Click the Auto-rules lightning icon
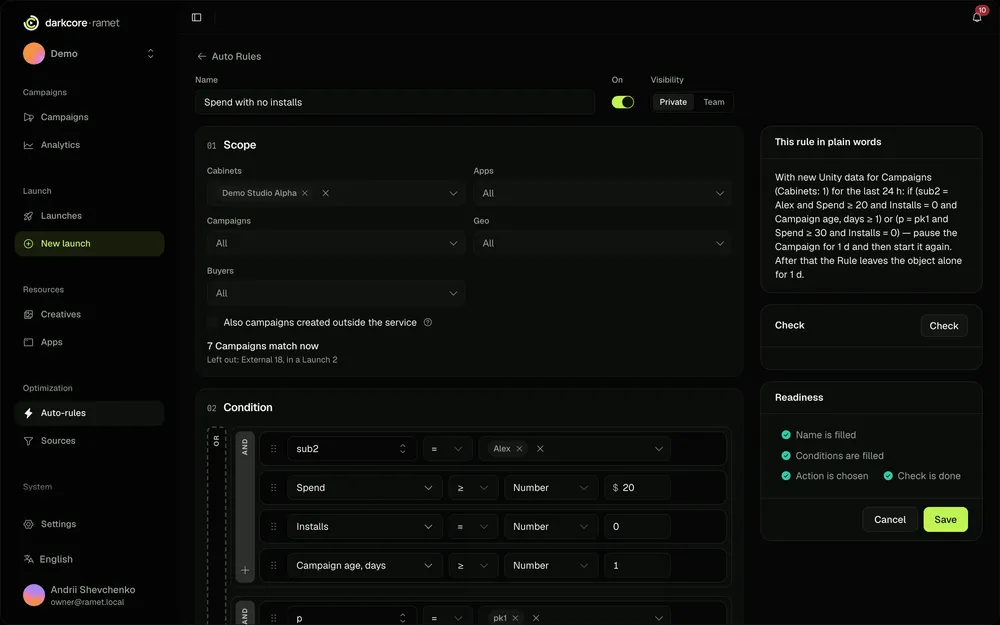This screenshot has height=625, width=1000. [x=28, y=413]
